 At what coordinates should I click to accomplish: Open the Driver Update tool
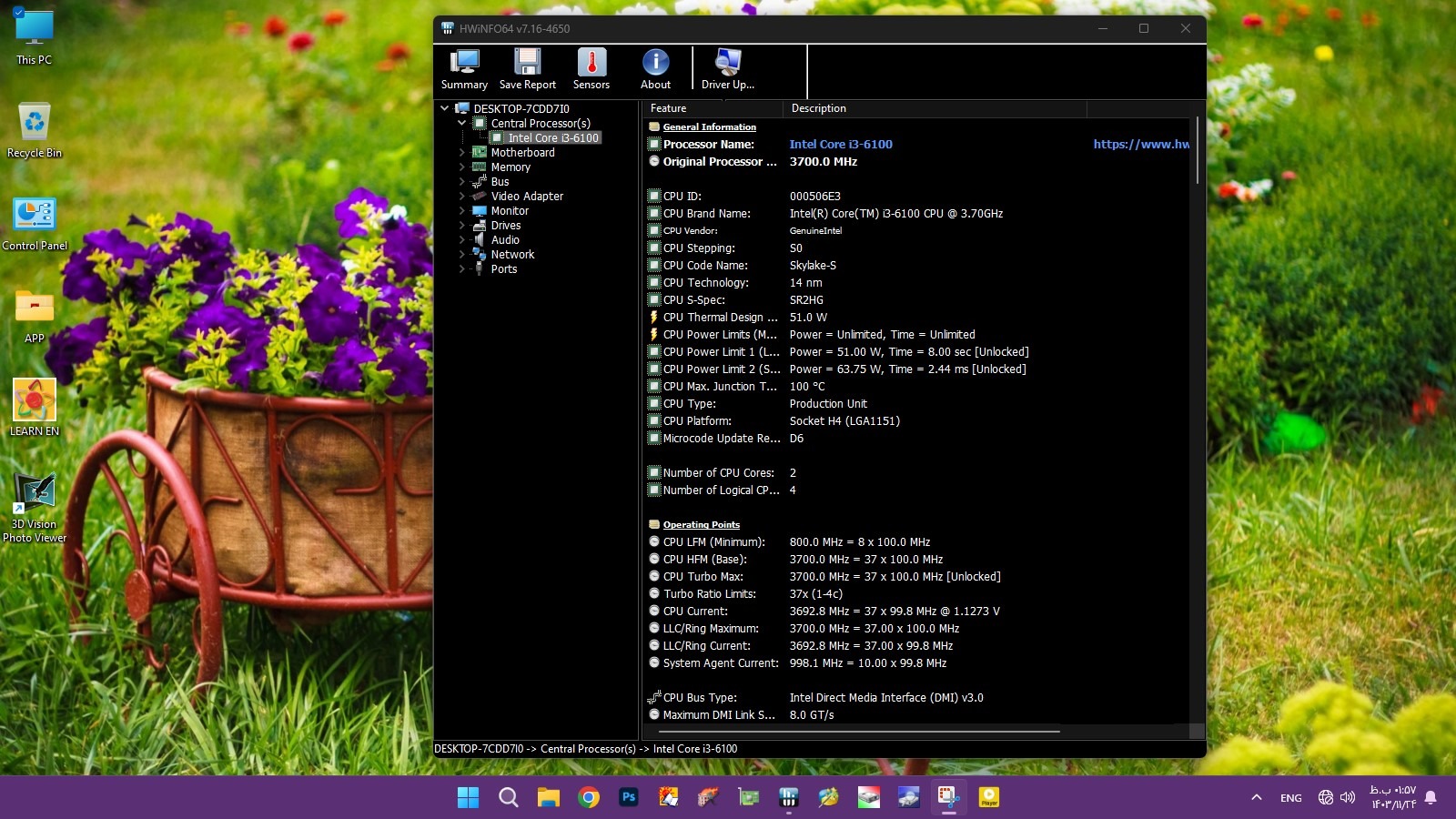727,69
